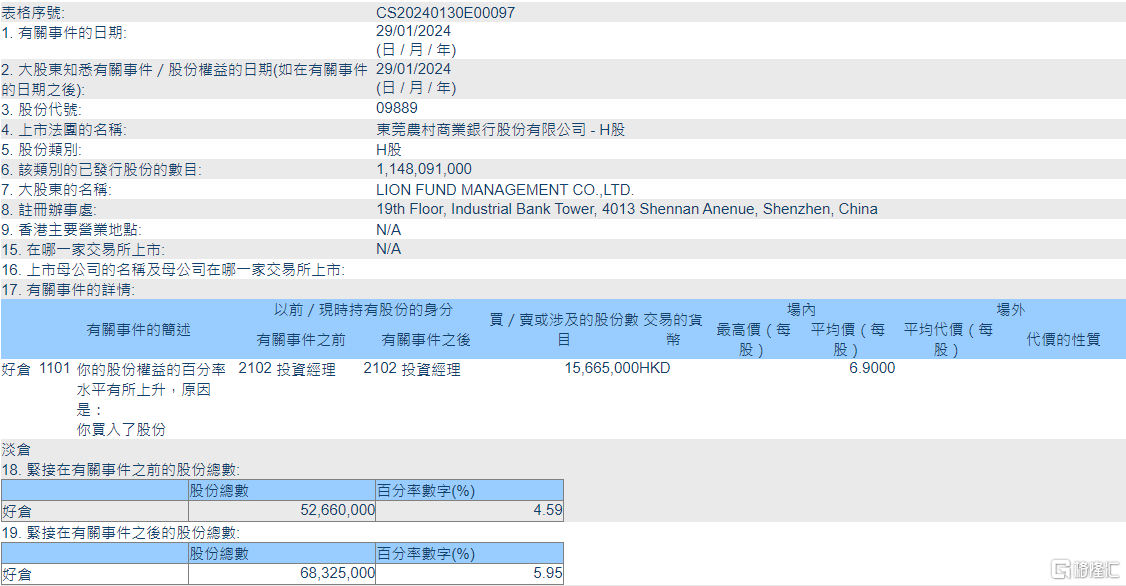Click the registered office address in Shenzhen
The width and height of the screenshot is (1126, 586).
coord(627,209)
